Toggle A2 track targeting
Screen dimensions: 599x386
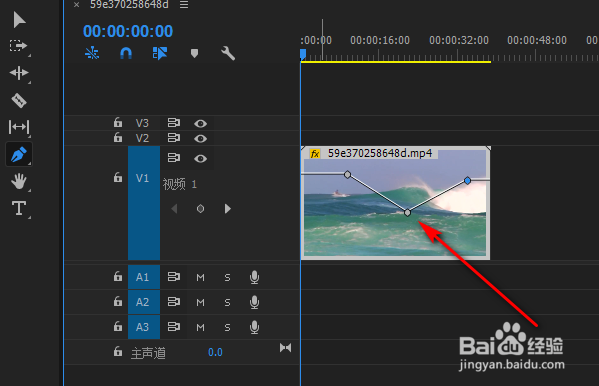tap(144, 302)
